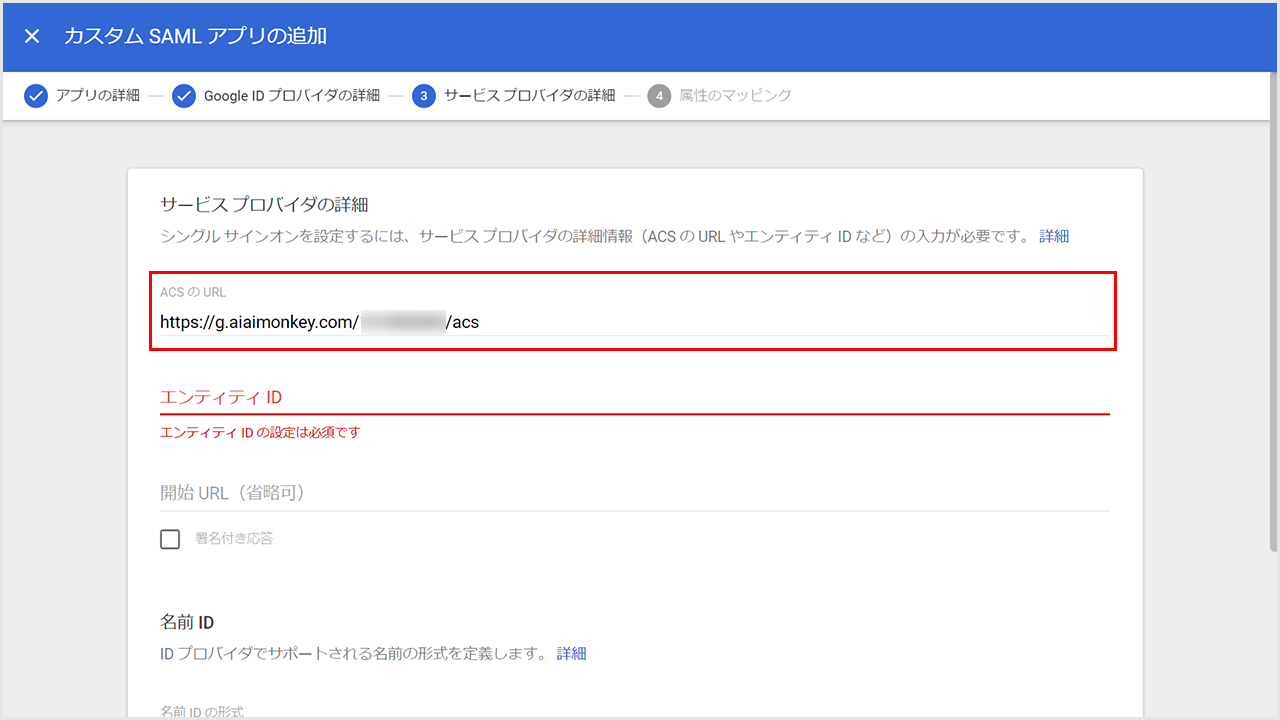This screenshot has width=1280, height=720.
Task: Enable the 署名付き応答 checkbox
Action: (170, 539)
